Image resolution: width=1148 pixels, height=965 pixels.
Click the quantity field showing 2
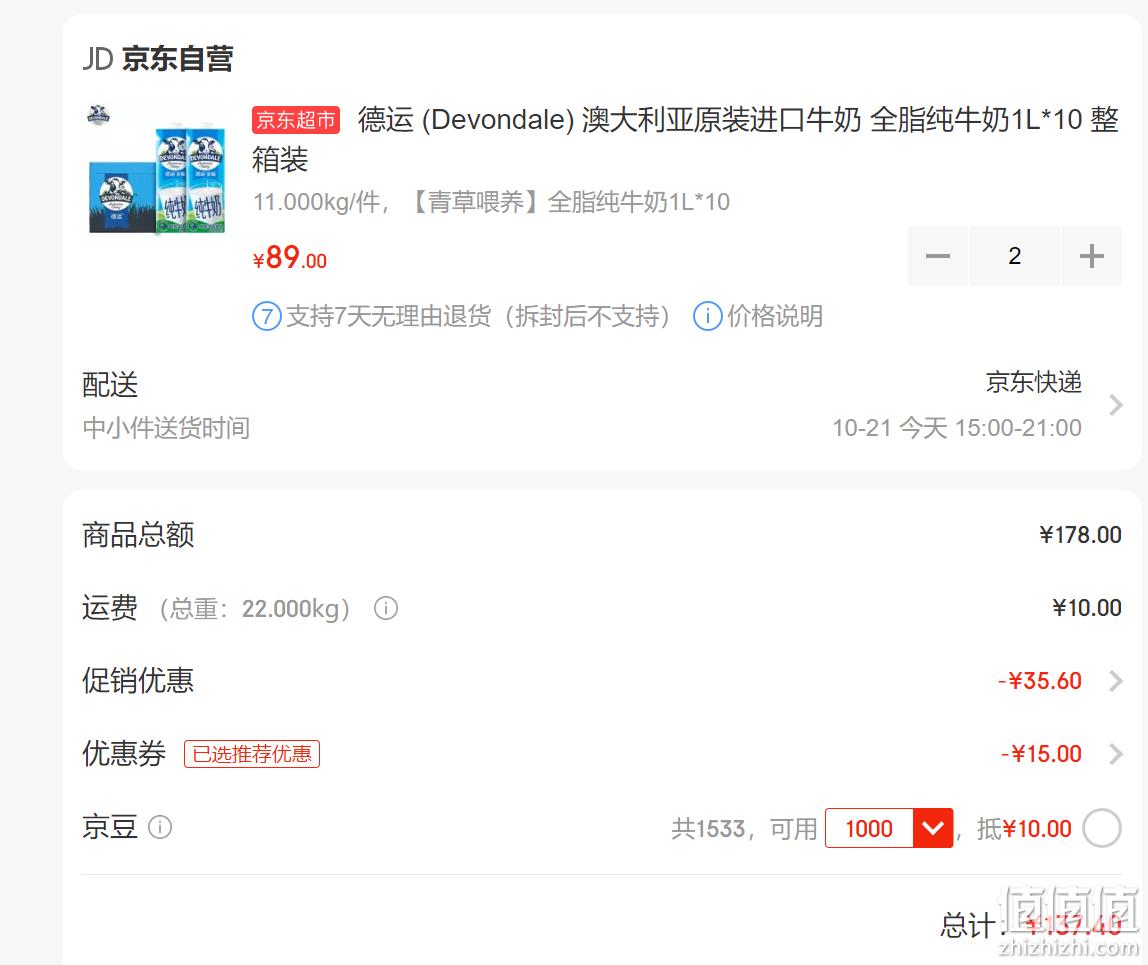pos(1014,256)
